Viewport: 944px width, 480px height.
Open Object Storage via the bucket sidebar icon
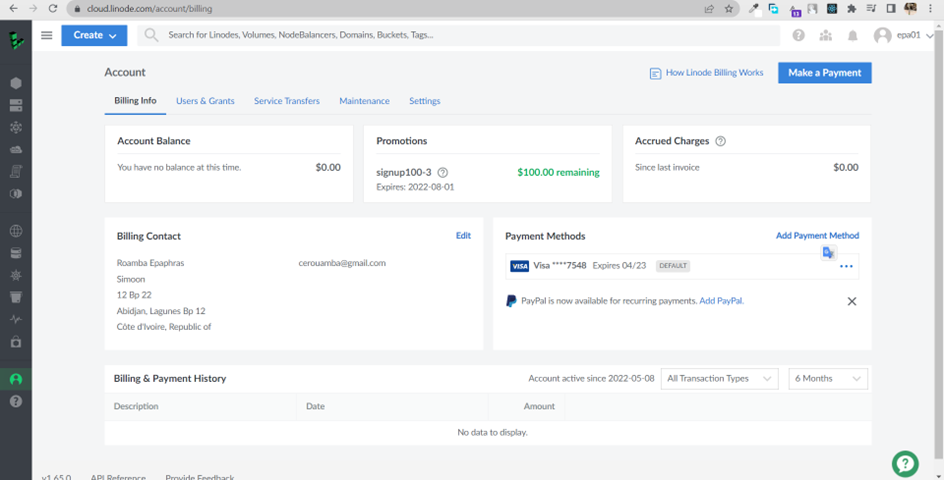pyautogui.click(x=16, y=297)
